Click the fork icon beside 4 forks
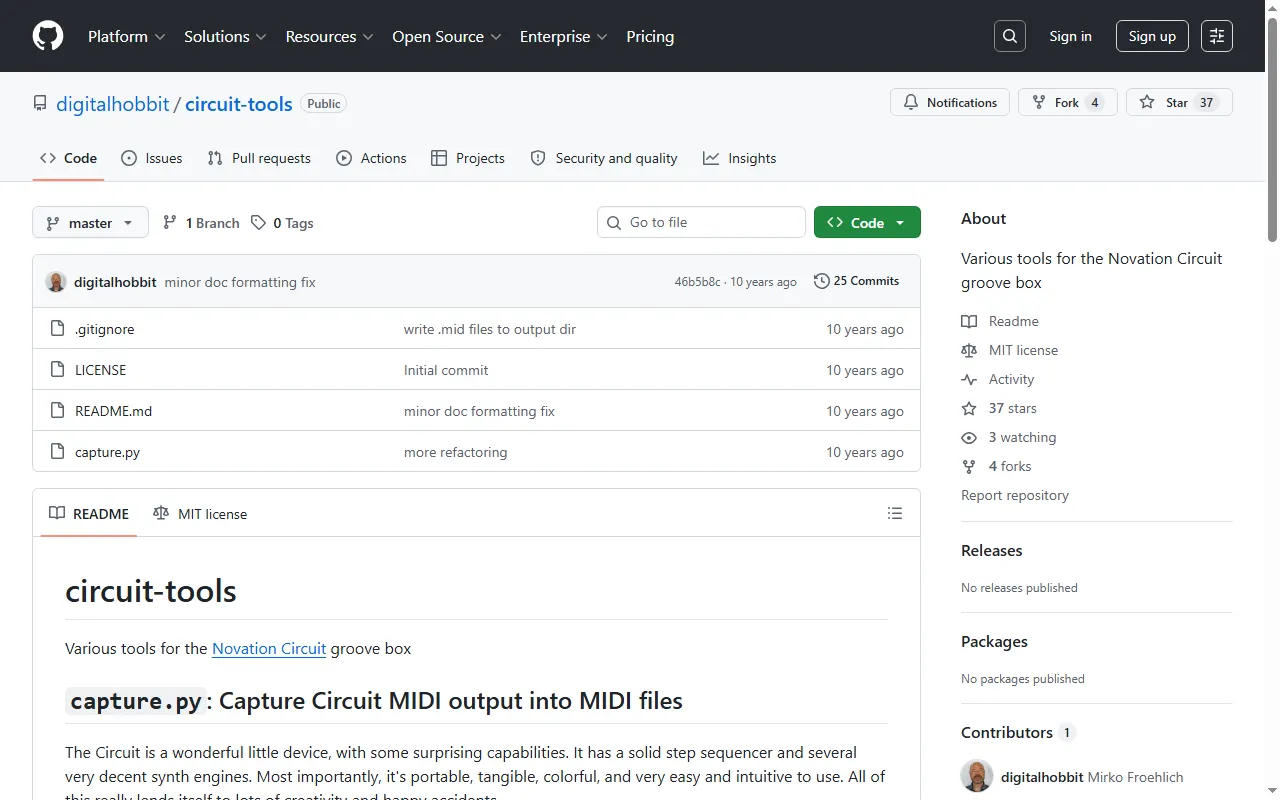The height and width of the screenshot is (800, 1280). [969, 466]
